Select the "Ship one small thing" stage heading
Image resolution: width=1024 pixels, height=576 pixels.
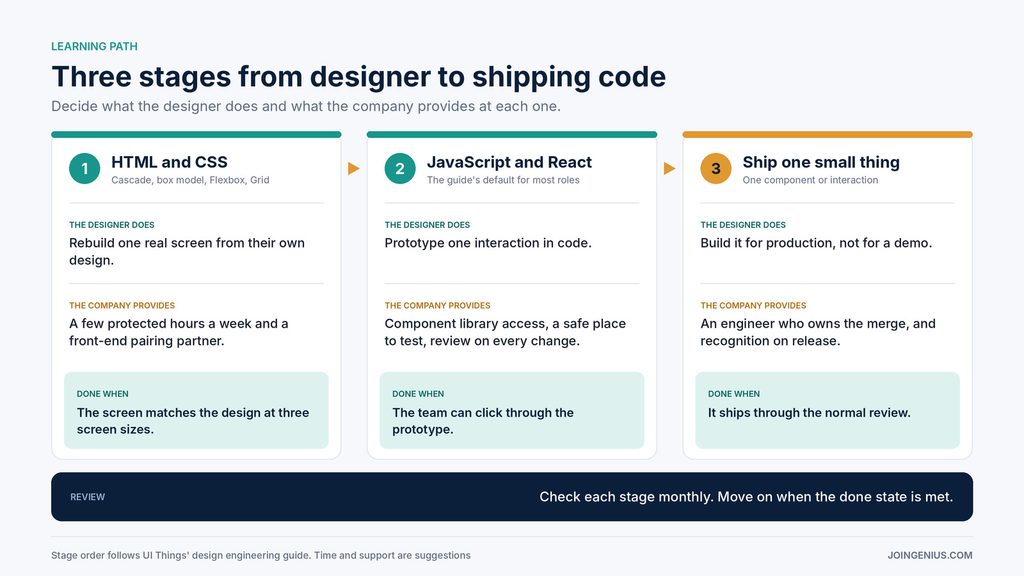821,162
